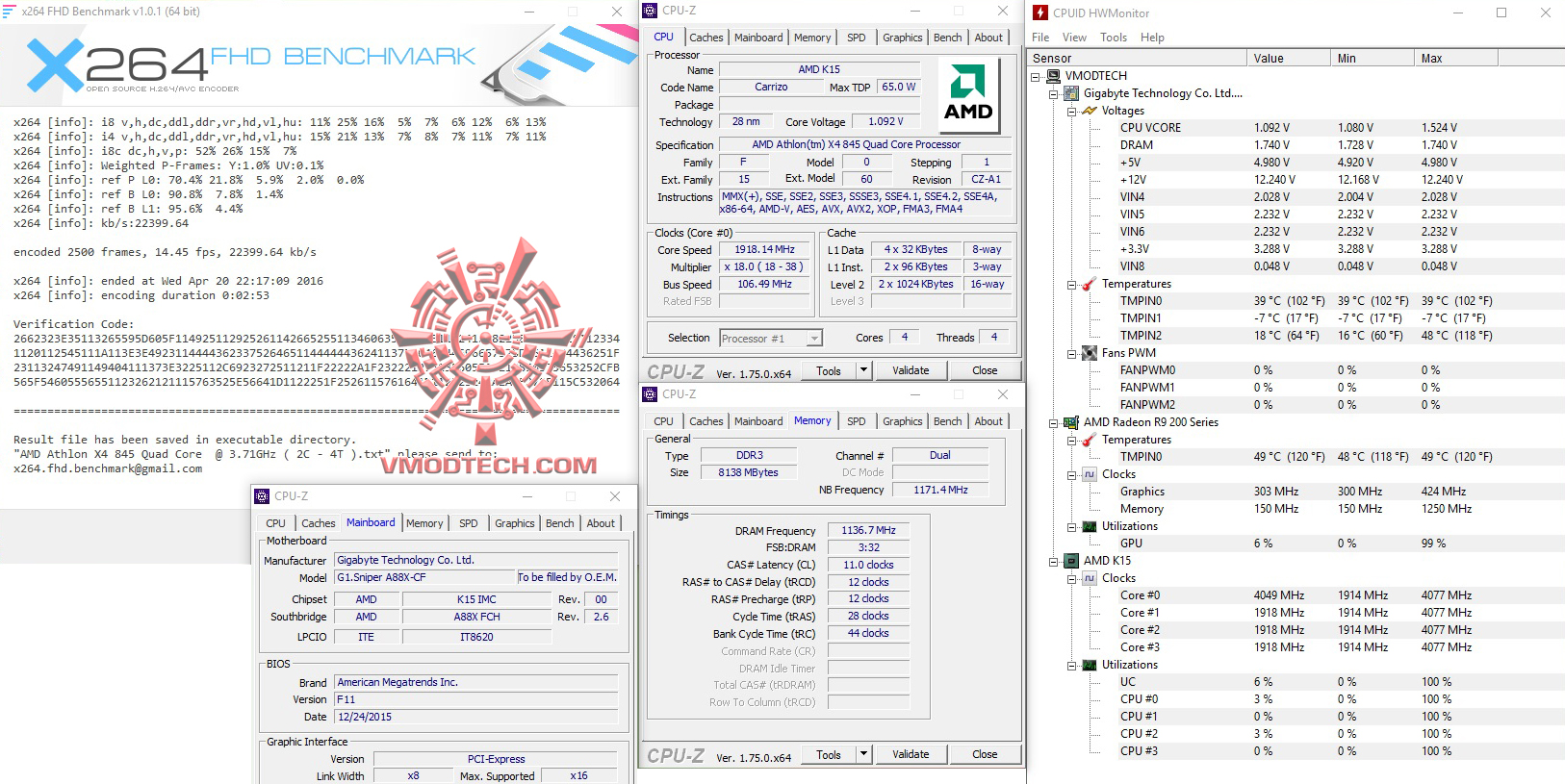This screenshot has width=1565, height=784.
Task: Select the AMD Radeon R9 200 Series icon
Action: [1071, 422]
